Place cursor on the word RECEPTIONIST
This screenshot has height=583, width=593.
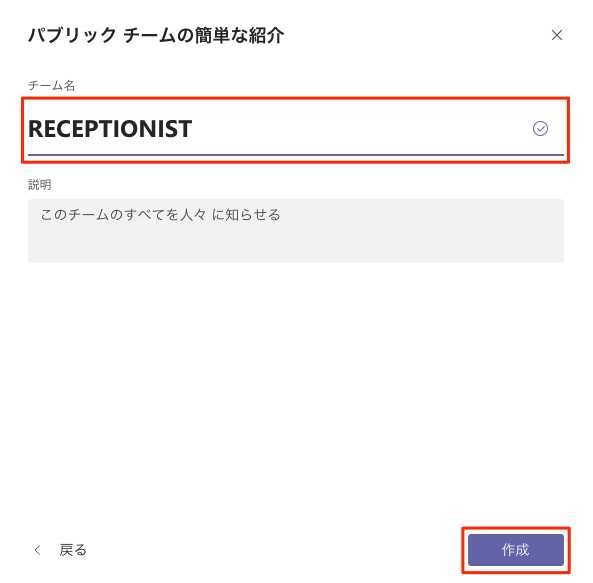110,129
